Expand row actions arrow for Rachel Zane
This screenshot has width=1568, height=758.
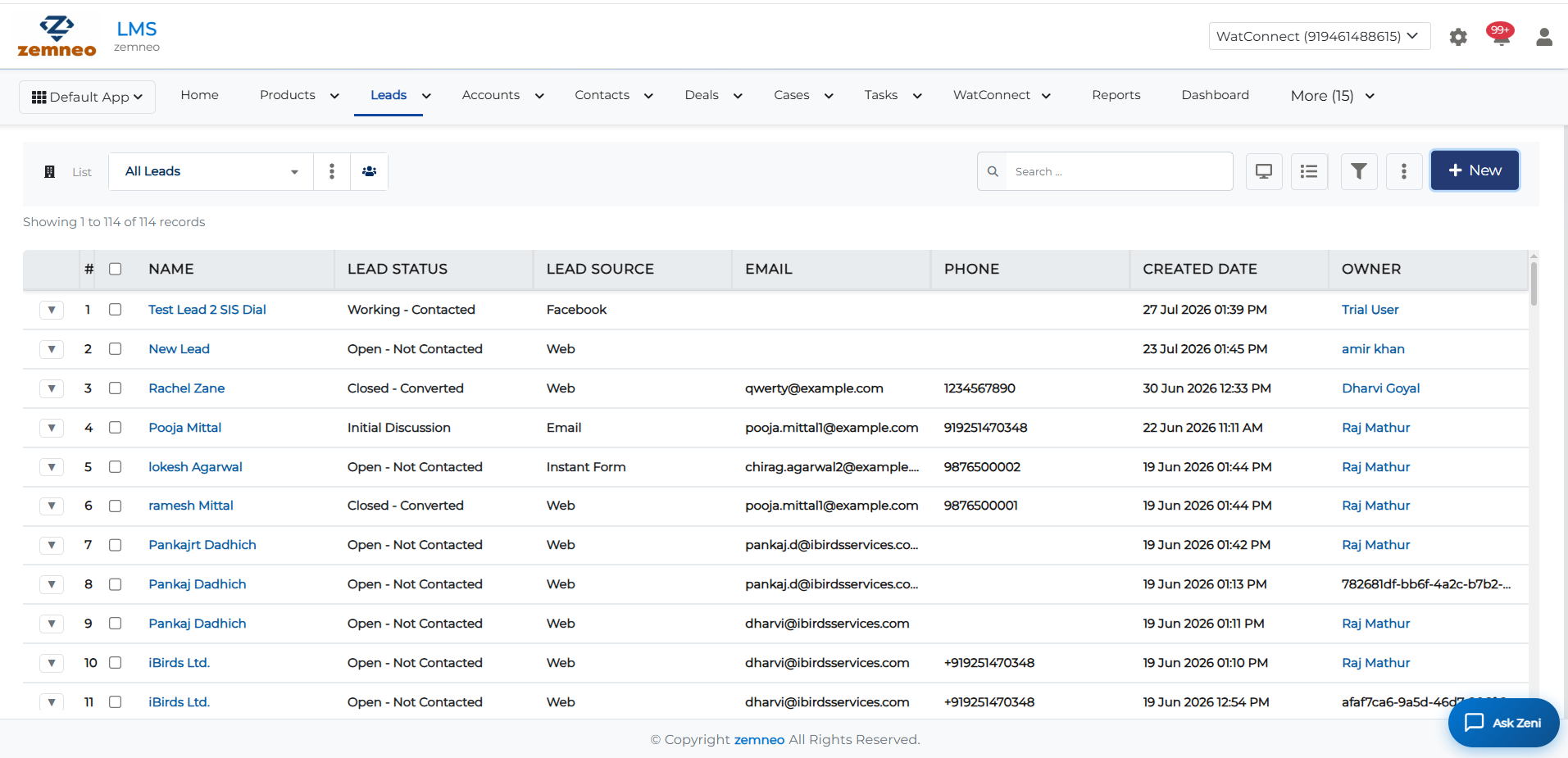tap(52, 388)
